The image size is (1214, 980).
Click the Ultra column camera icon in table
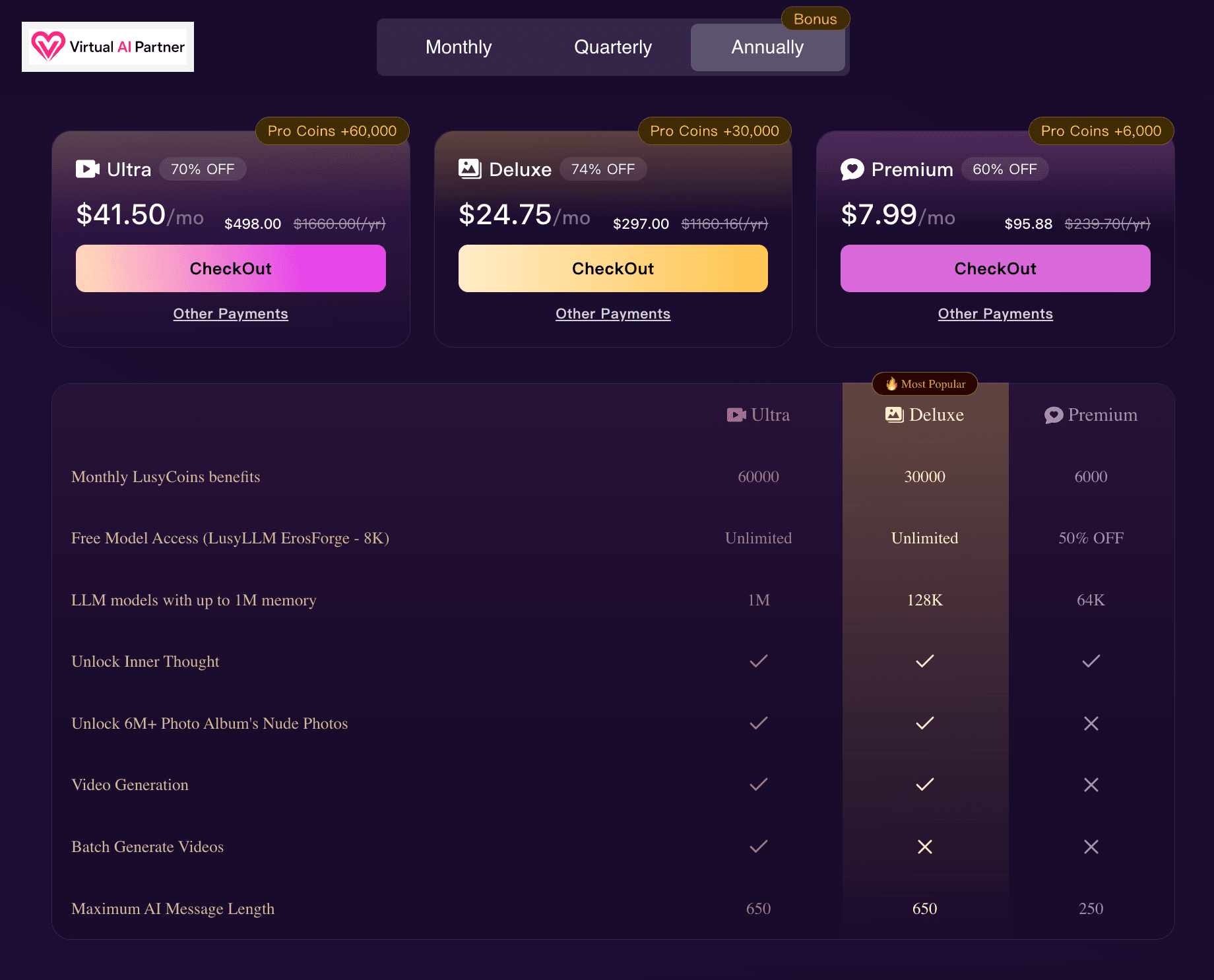click(736, 415)
